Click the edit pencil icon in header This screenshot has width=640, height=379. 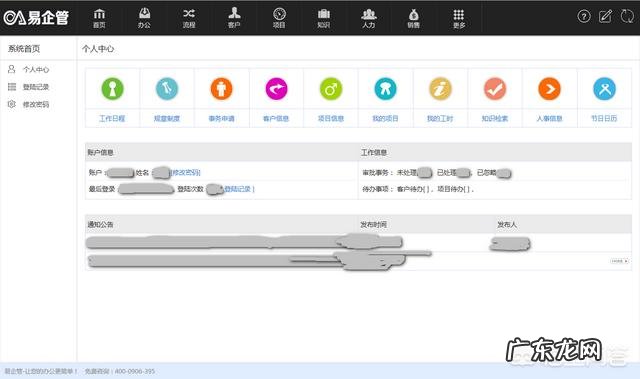[x=605, y=16]
